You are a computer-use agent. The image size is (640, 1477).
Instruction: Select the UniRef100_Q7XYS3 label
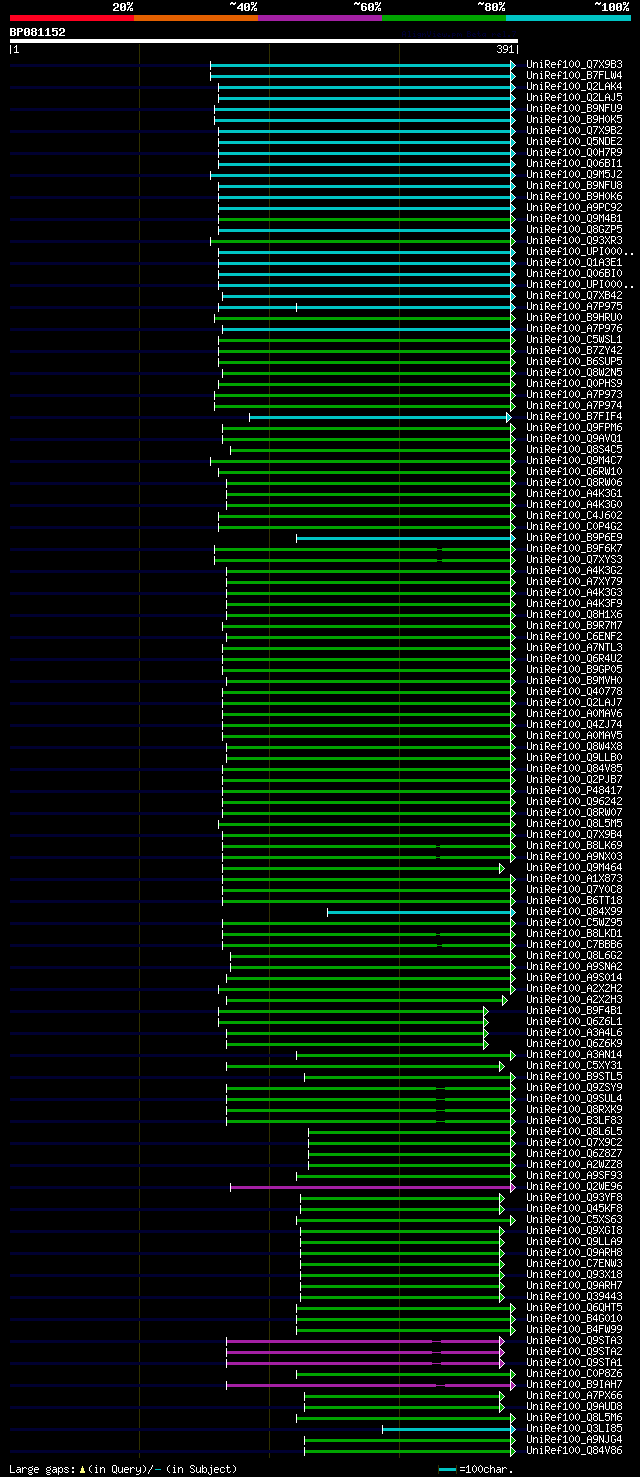pos(574,559)
